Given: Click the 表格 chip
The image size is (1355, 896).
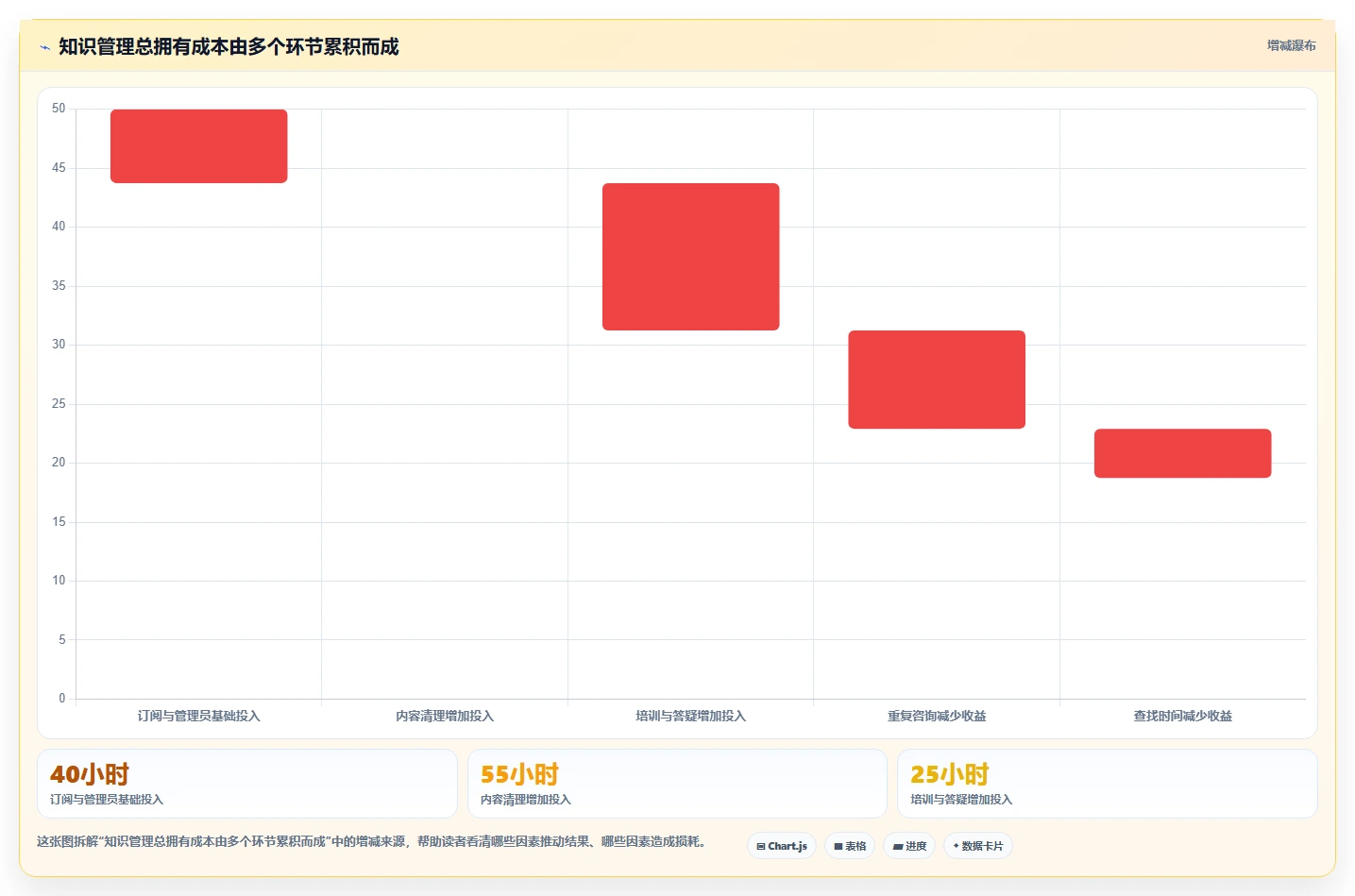Looking at the screenshot, I should [x=850, y=846].
